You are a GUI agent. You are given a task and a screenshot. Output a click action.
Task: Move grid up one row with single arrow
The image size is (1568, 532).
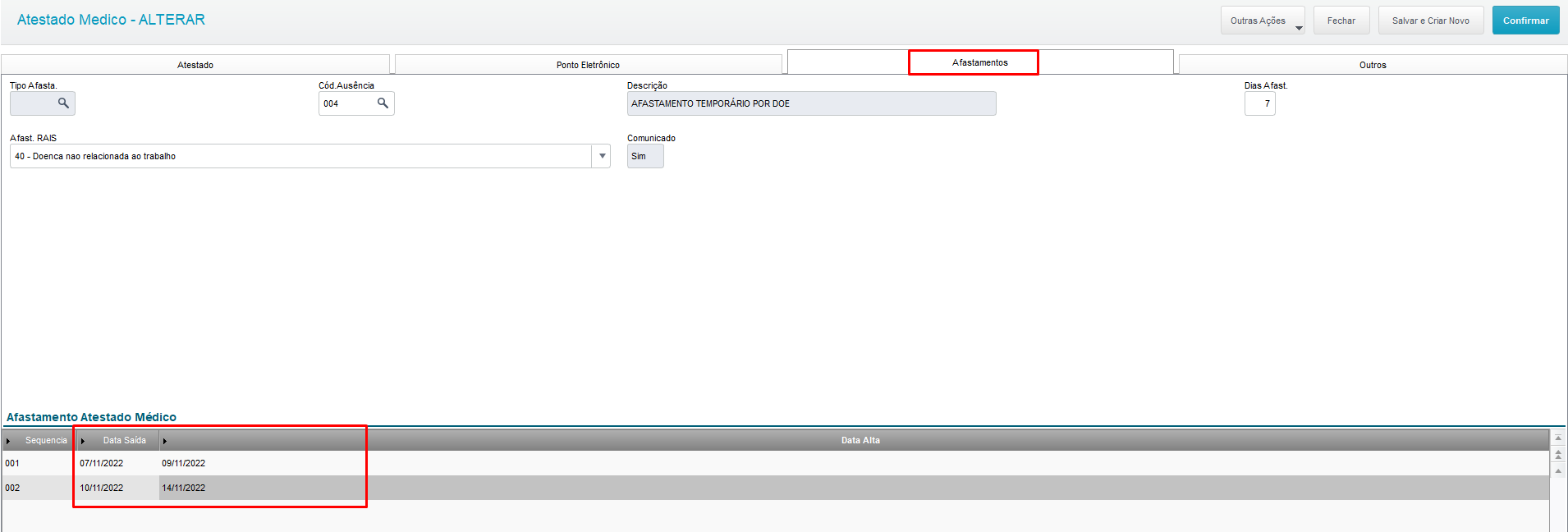pyautogui.click(x=1558, y=470)
